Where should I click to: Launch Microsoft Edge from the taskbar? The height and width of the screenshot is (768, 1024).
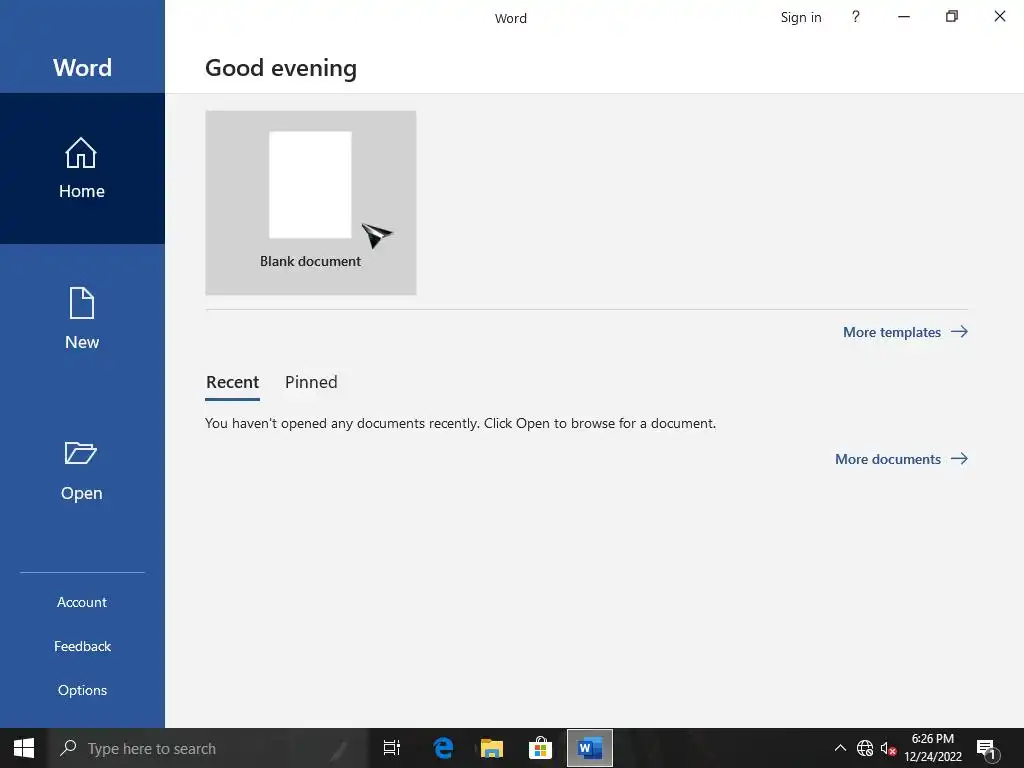click(443, 748)
